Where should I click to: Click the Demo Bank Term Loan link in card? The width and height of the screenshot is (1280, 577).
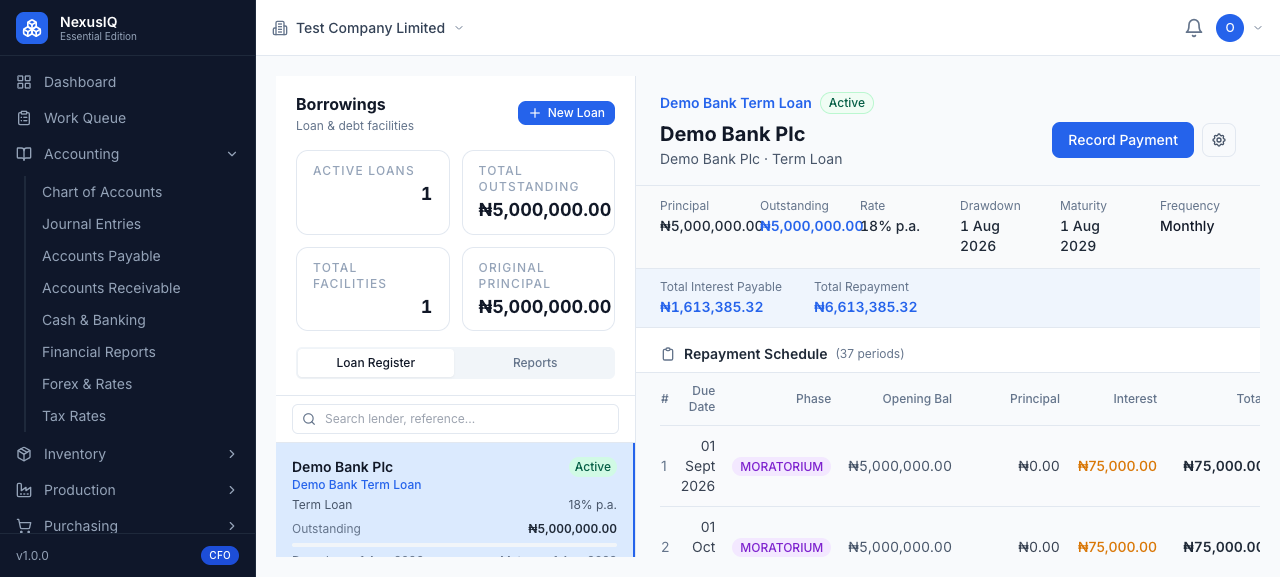point(356,485)
